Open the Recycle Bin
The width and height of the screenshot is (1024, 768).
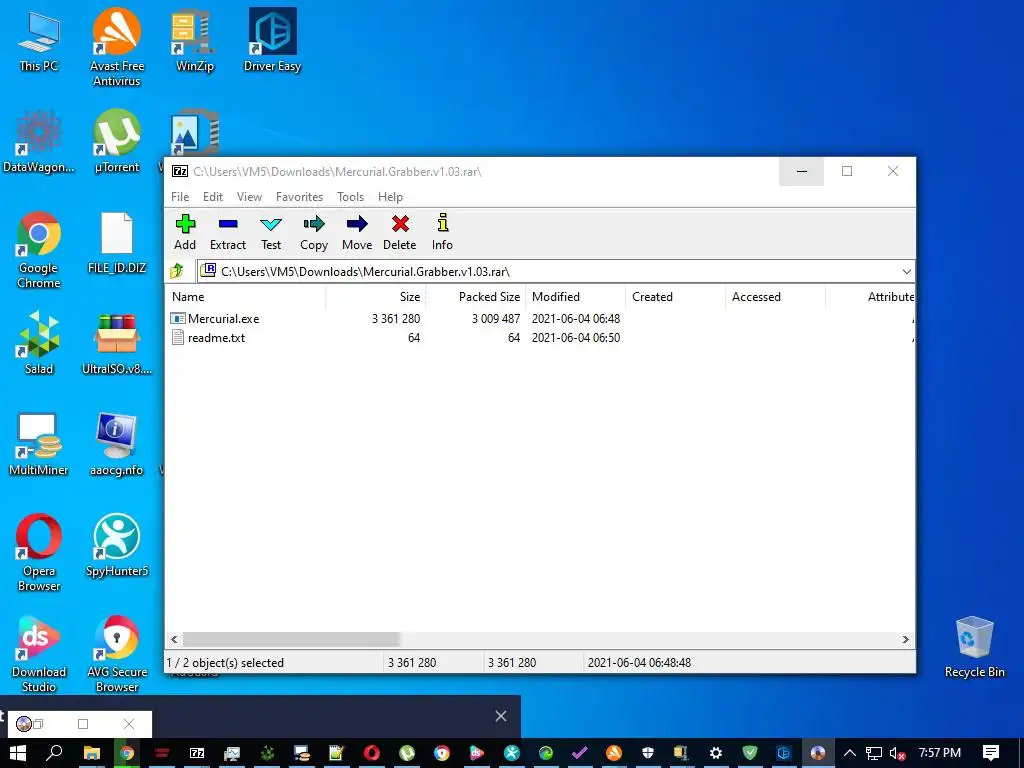[974, 647]
